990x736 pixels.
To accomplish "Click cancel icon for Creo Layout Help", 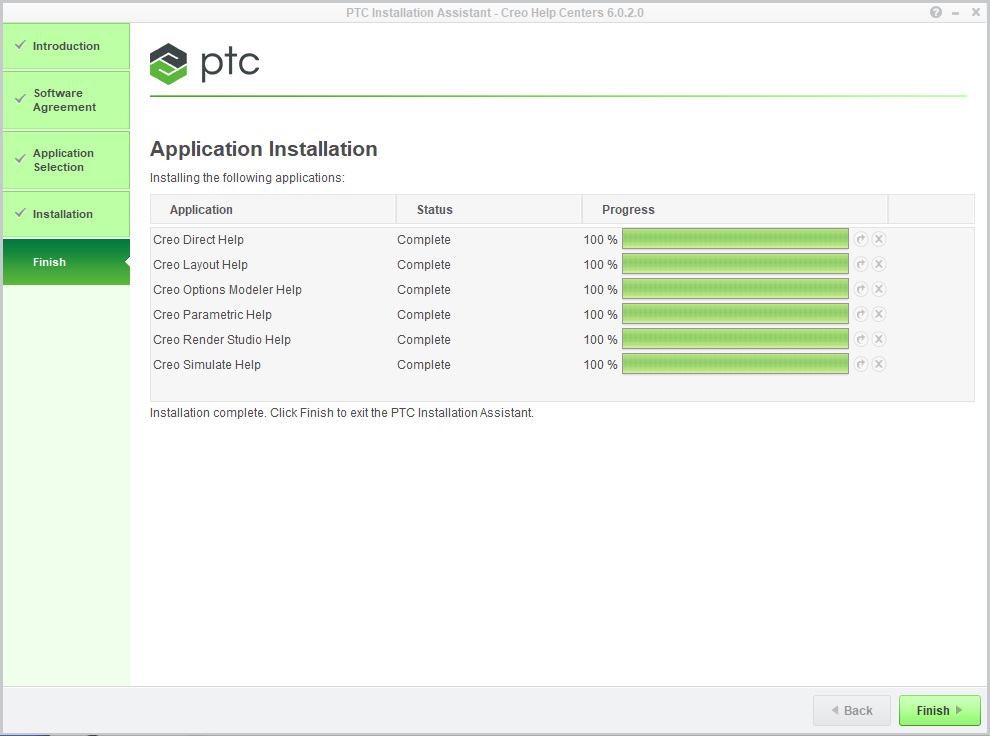I will 879,264.
